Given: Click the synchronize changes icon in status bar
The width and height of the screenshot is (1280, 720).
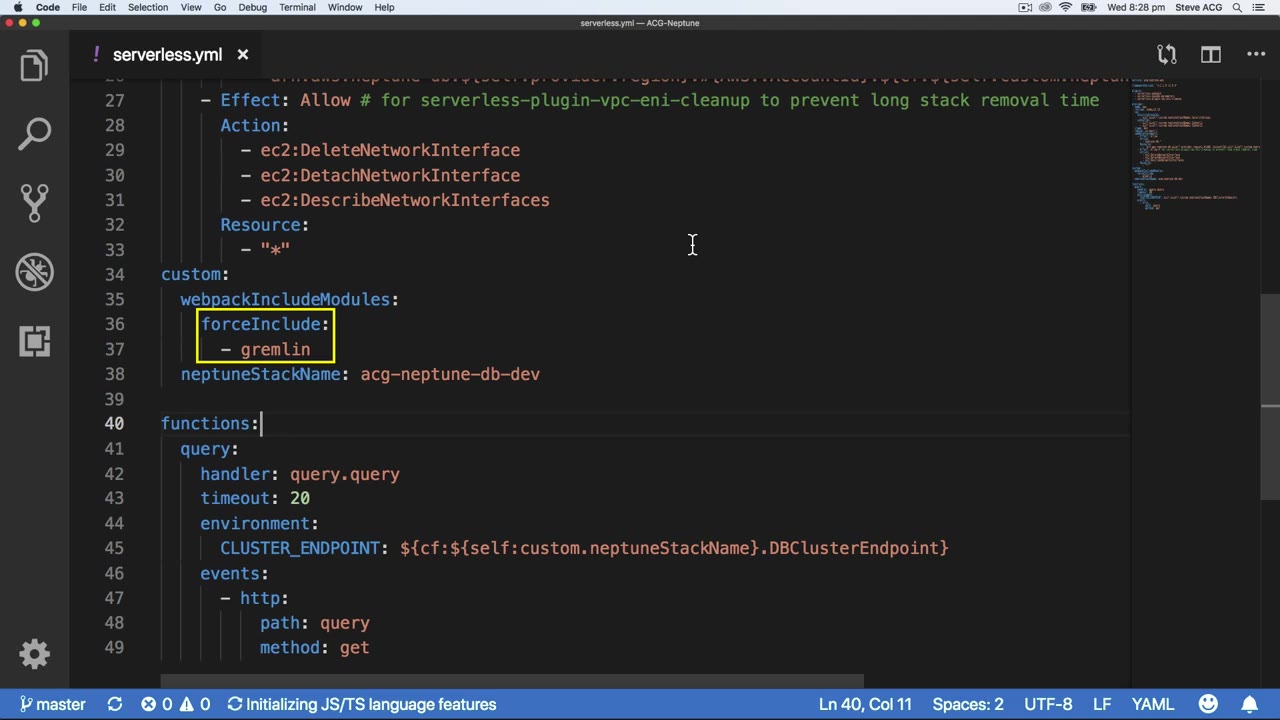Looking at the screenshot, I should [x=115, y=704].
